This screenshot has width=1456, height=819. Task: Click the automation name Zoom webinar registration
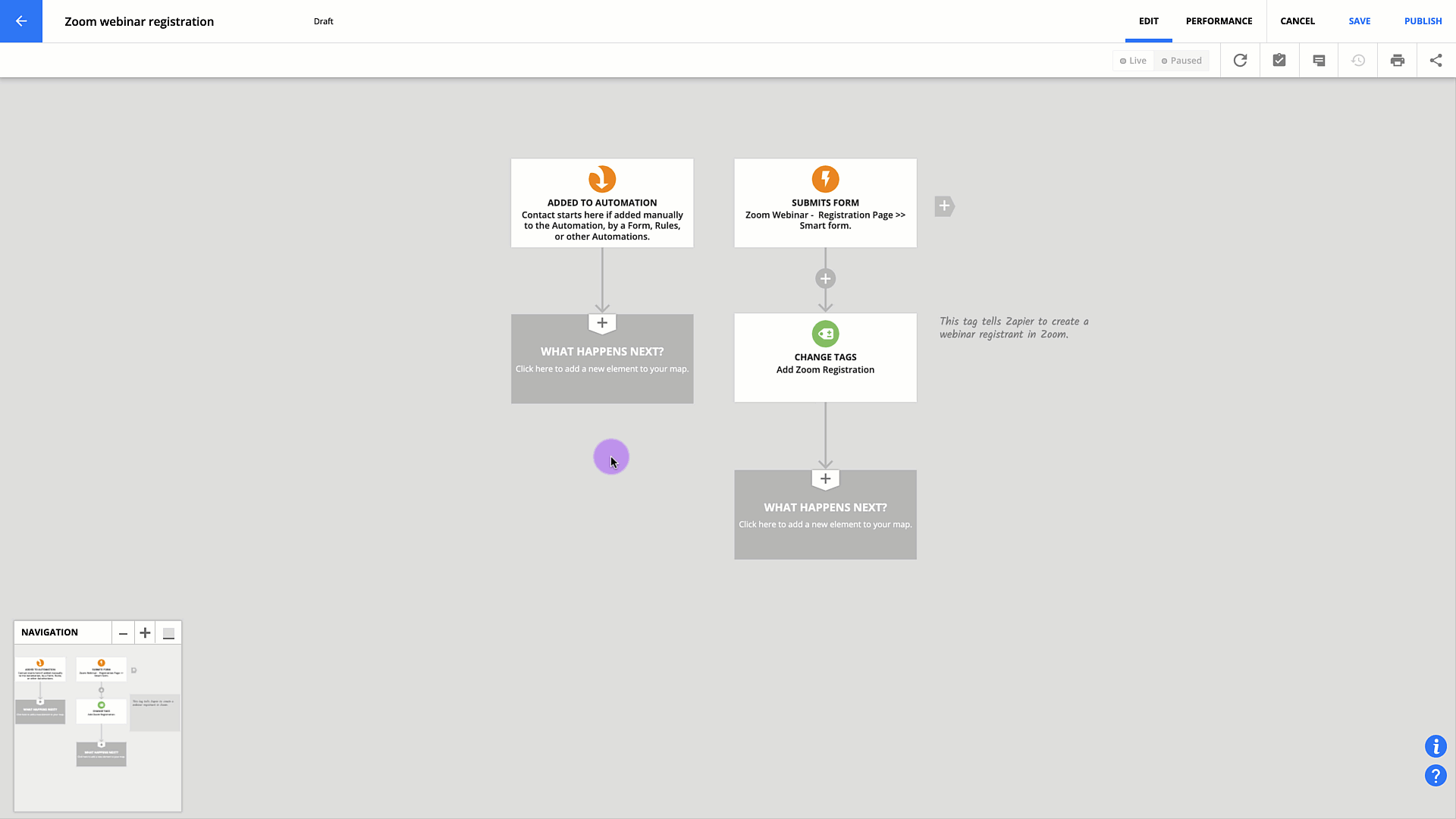[x=139, y=21]
